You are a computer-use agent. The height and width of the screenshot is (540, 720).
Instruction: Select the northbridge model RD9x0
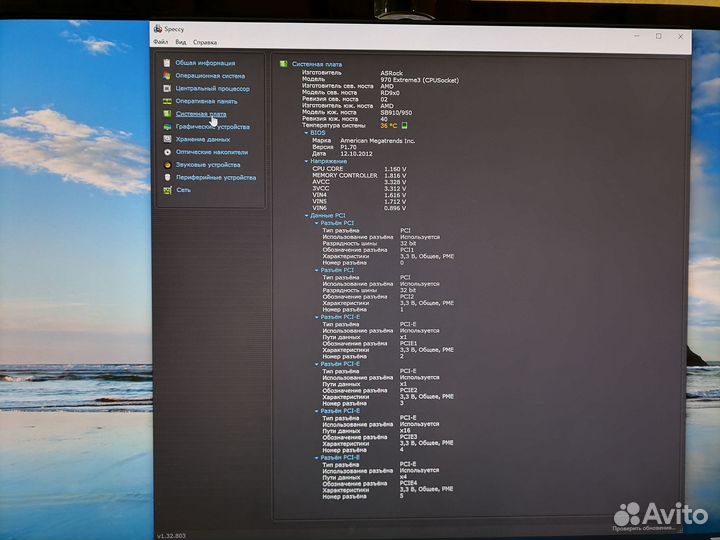pyautogui.click(x=390, y=93)
